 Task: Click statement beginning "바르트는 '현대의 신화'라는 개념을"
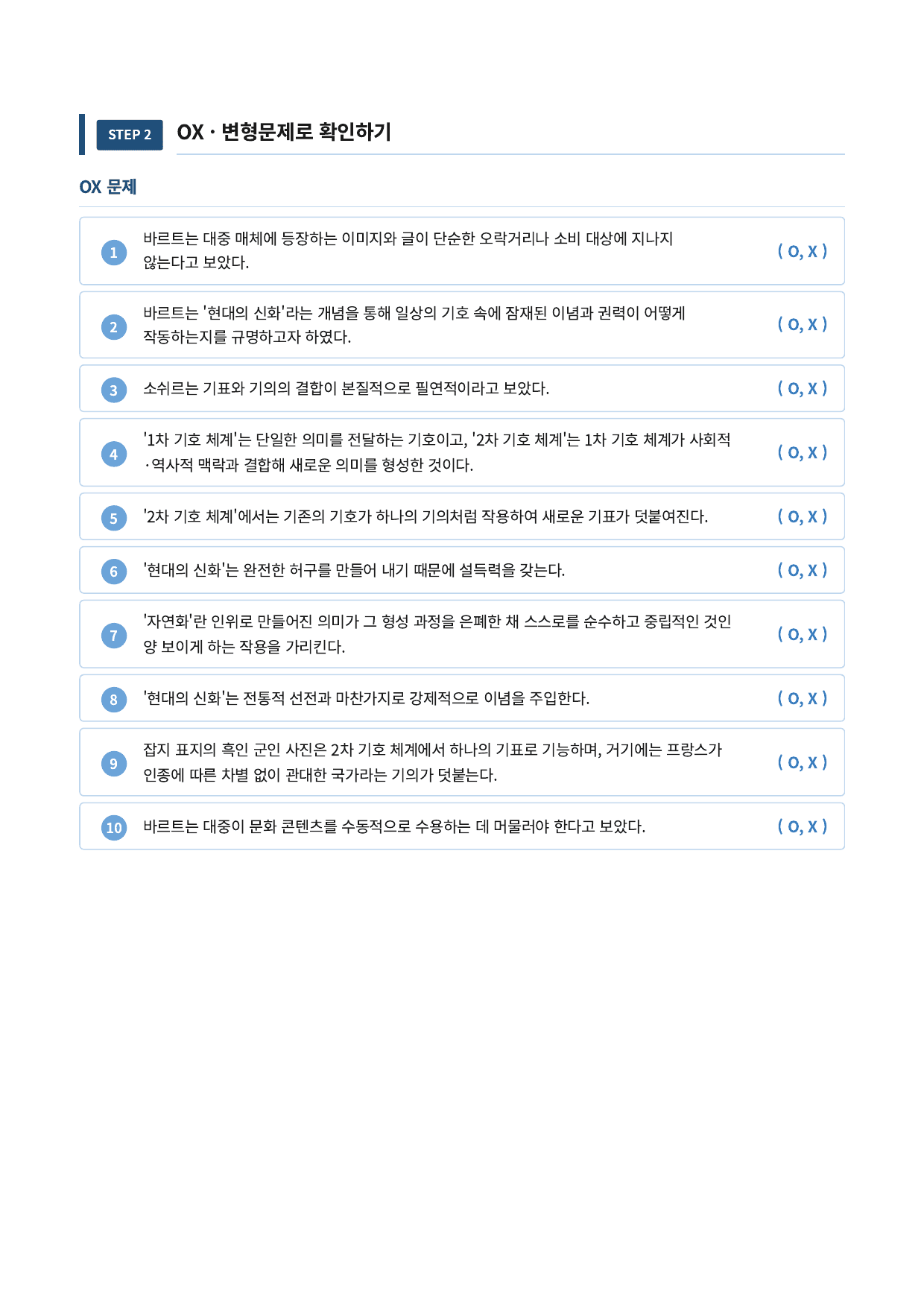coord(414,325)
